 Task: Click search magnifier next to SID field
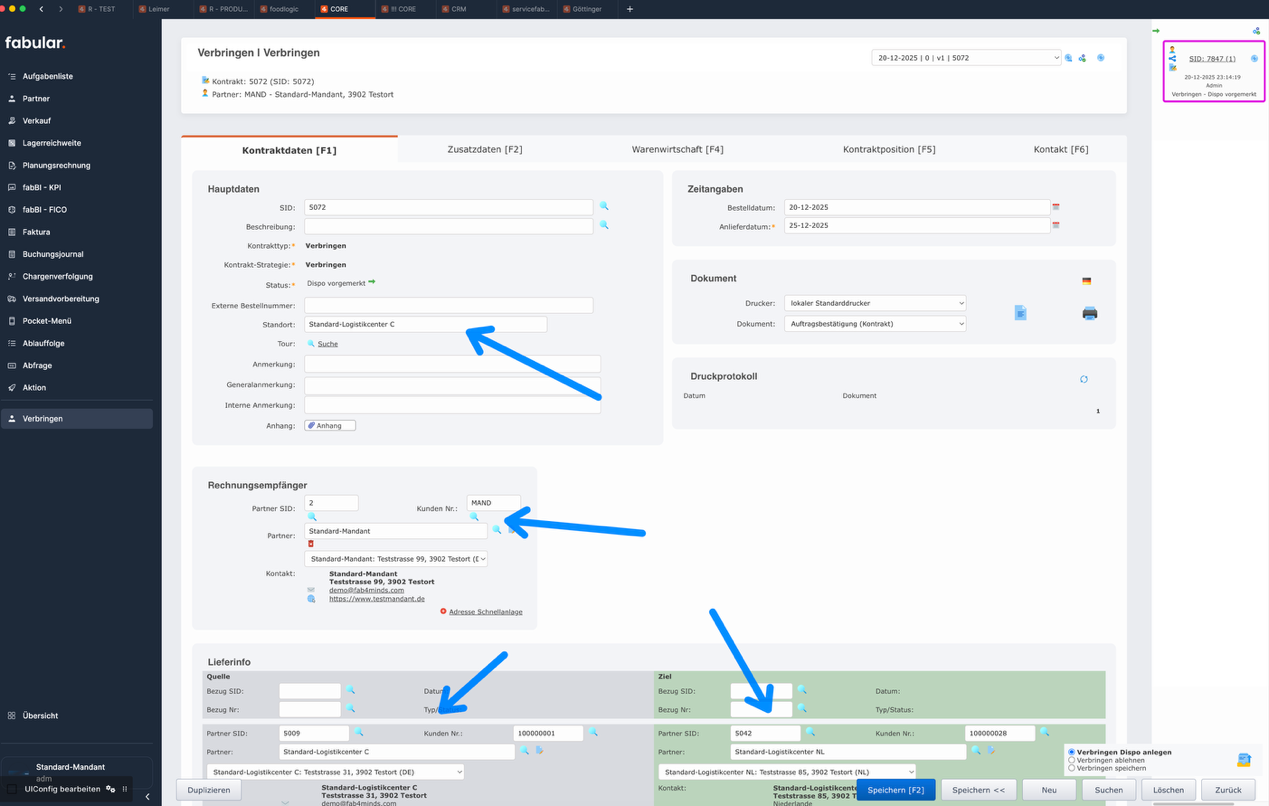(x=604, y=206)
